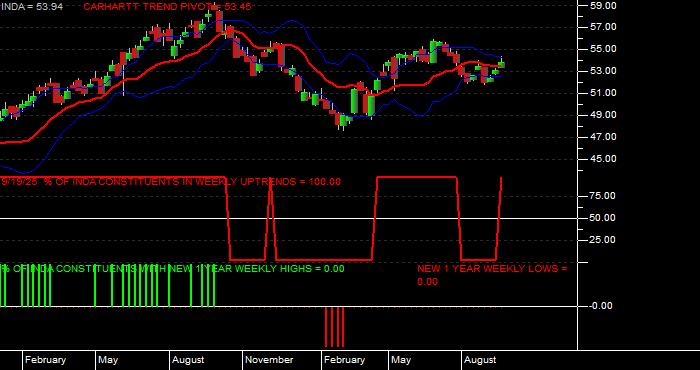The width and height of the screenshot is (700, 370).
Task: Select the NEW 1 YEAR WEEKLY LOWS label
Action: pos(492,275)
